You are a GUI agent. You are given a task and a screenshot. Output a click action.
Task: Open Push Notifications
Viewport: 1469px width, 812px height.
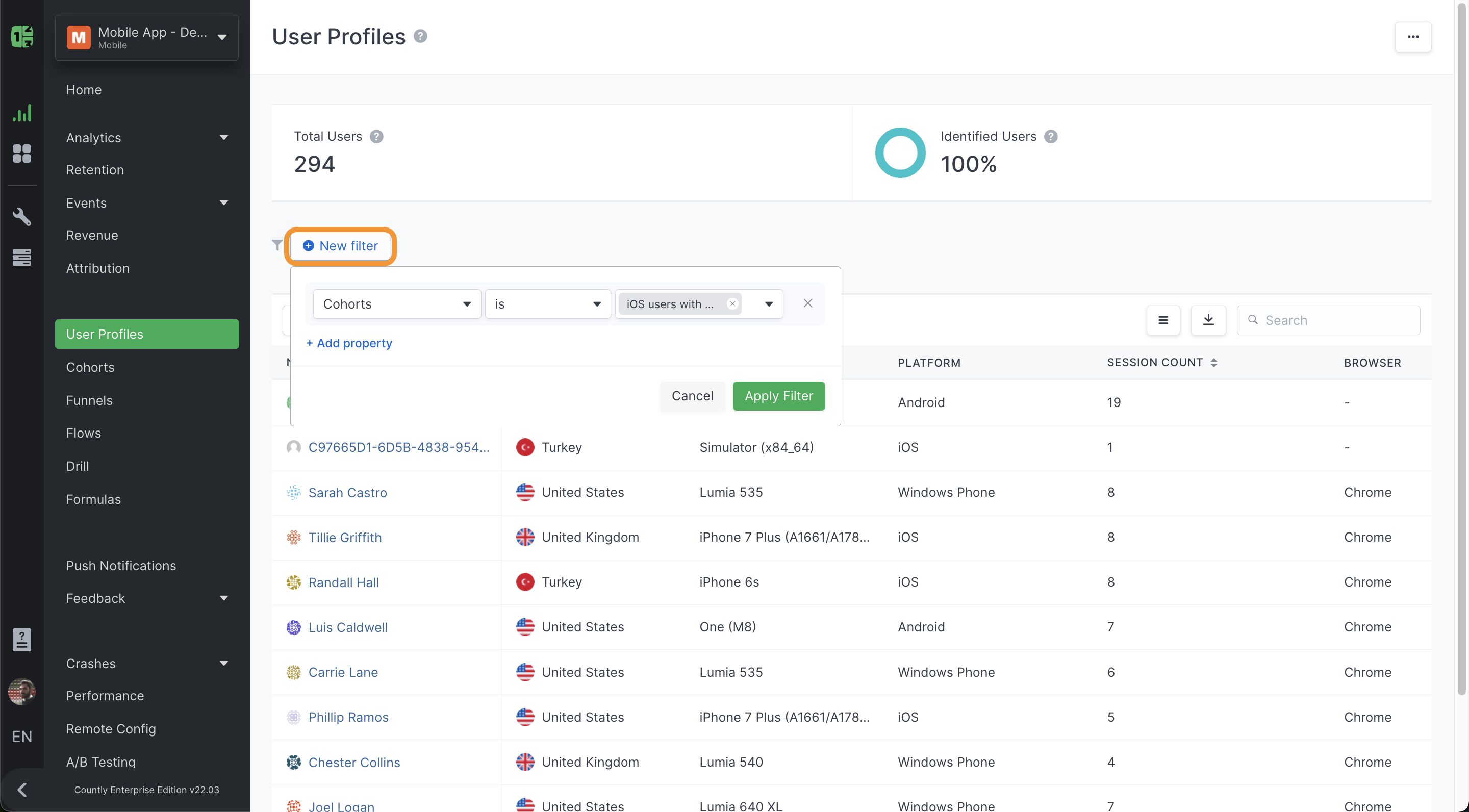tap(121, 566)
